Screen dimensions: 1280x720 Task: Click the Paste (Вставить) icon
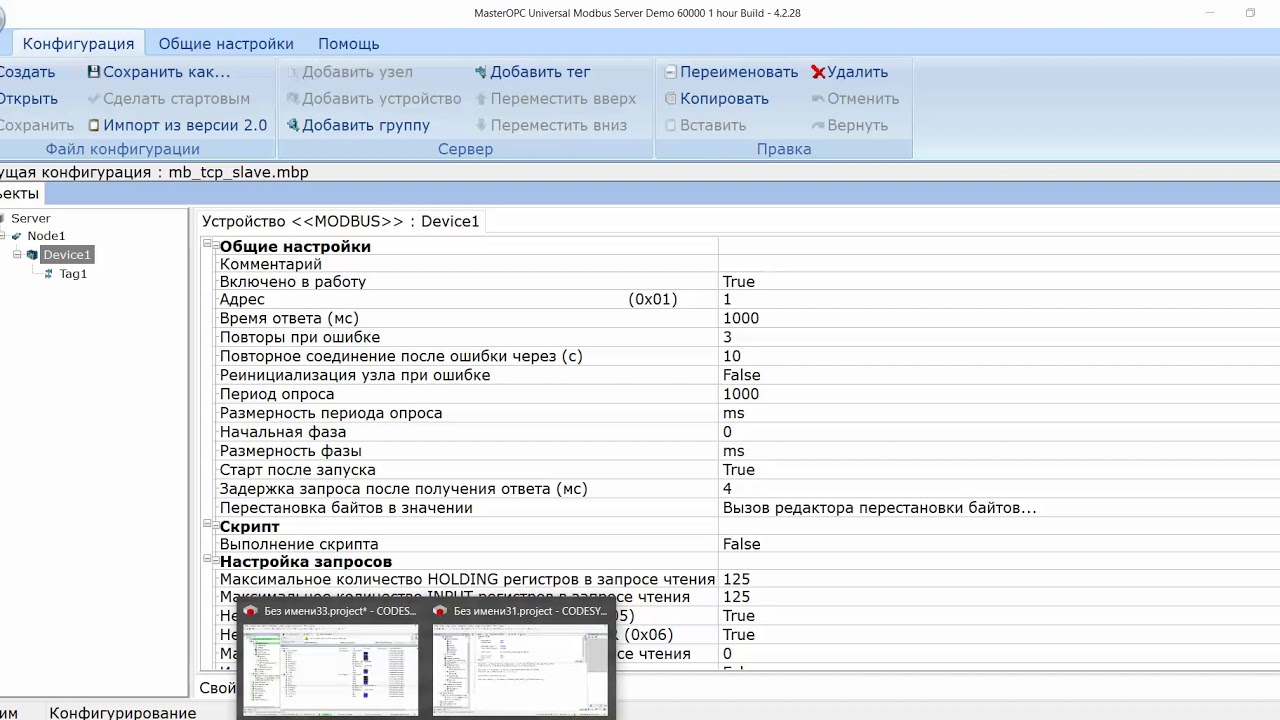click(671, 125)
